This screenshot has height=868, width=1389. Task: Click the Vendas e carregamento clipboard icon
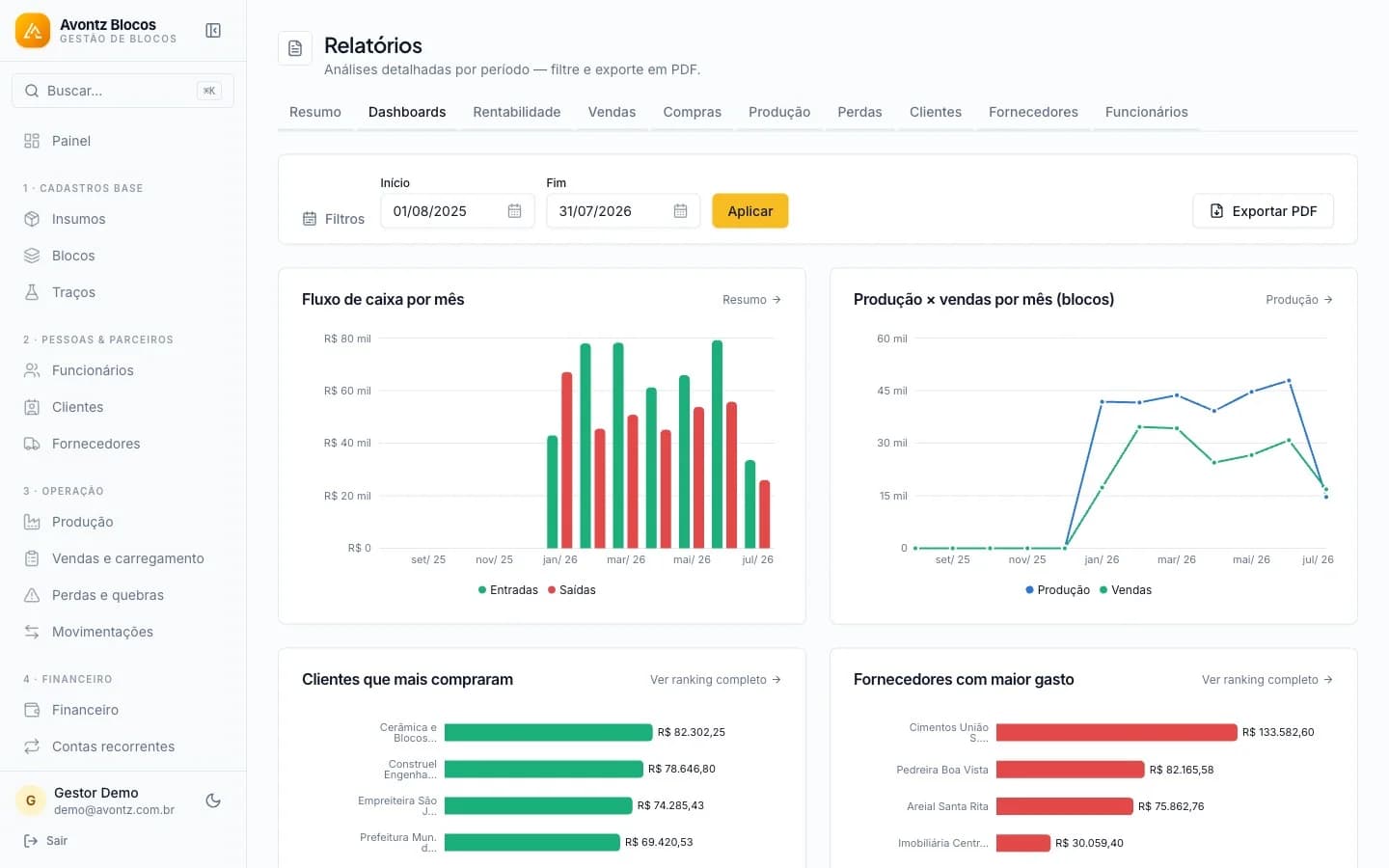32,558
